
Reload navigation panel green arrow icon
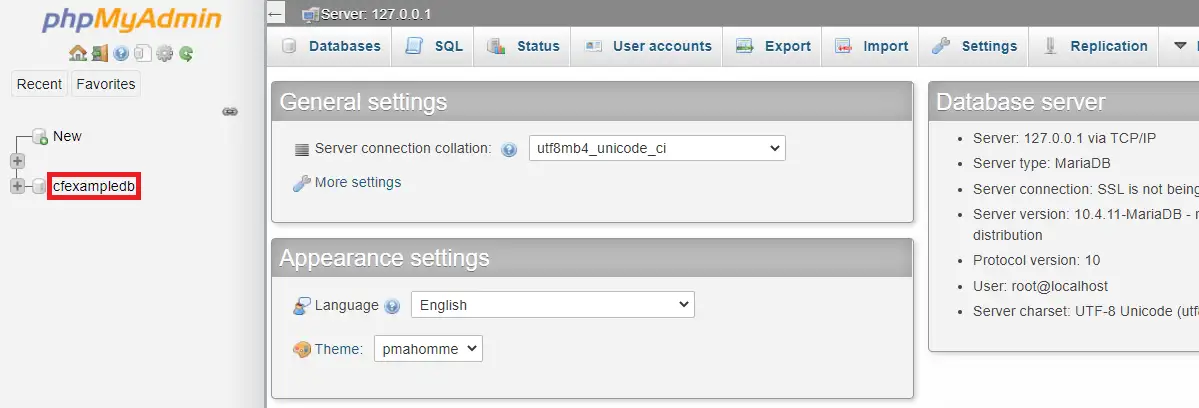coord(186,53)
